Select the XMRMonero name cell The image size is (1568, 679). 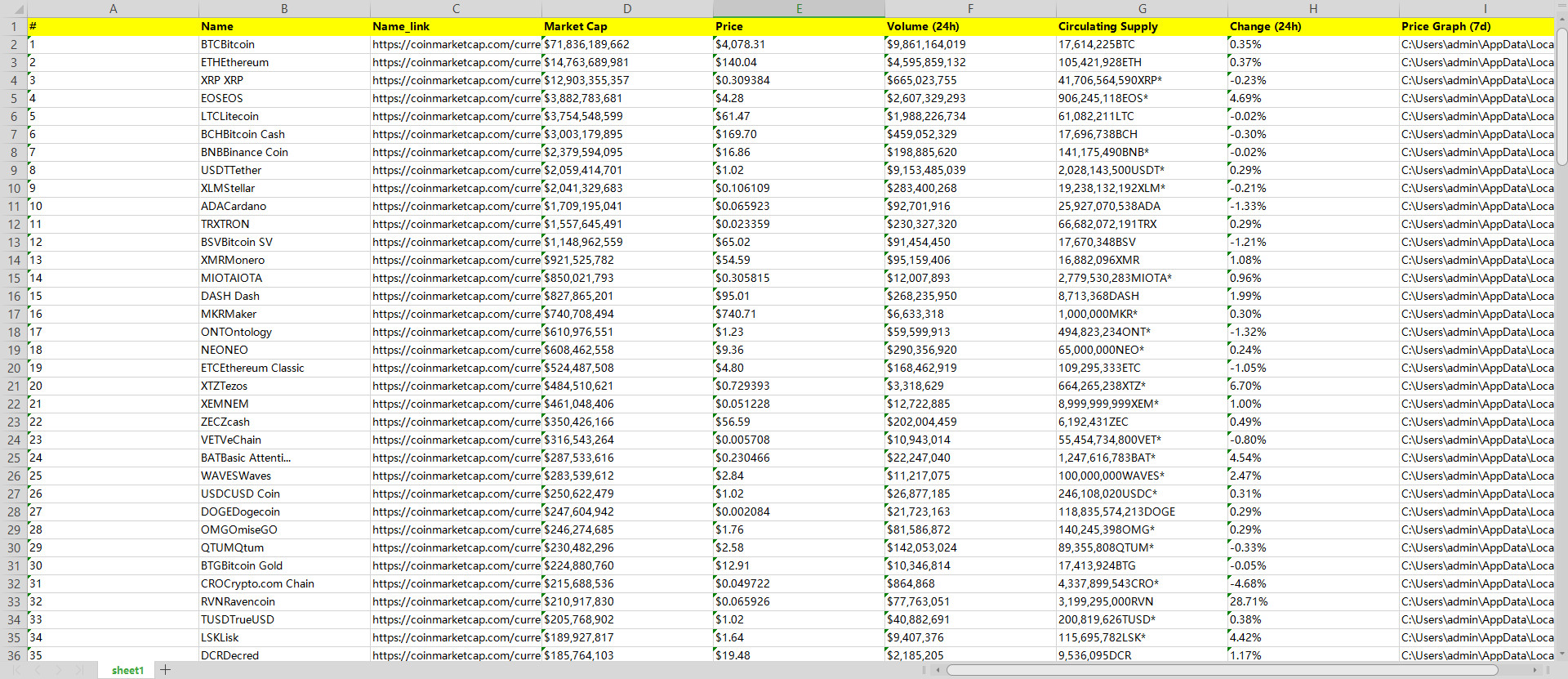click(x=284, y=260)
